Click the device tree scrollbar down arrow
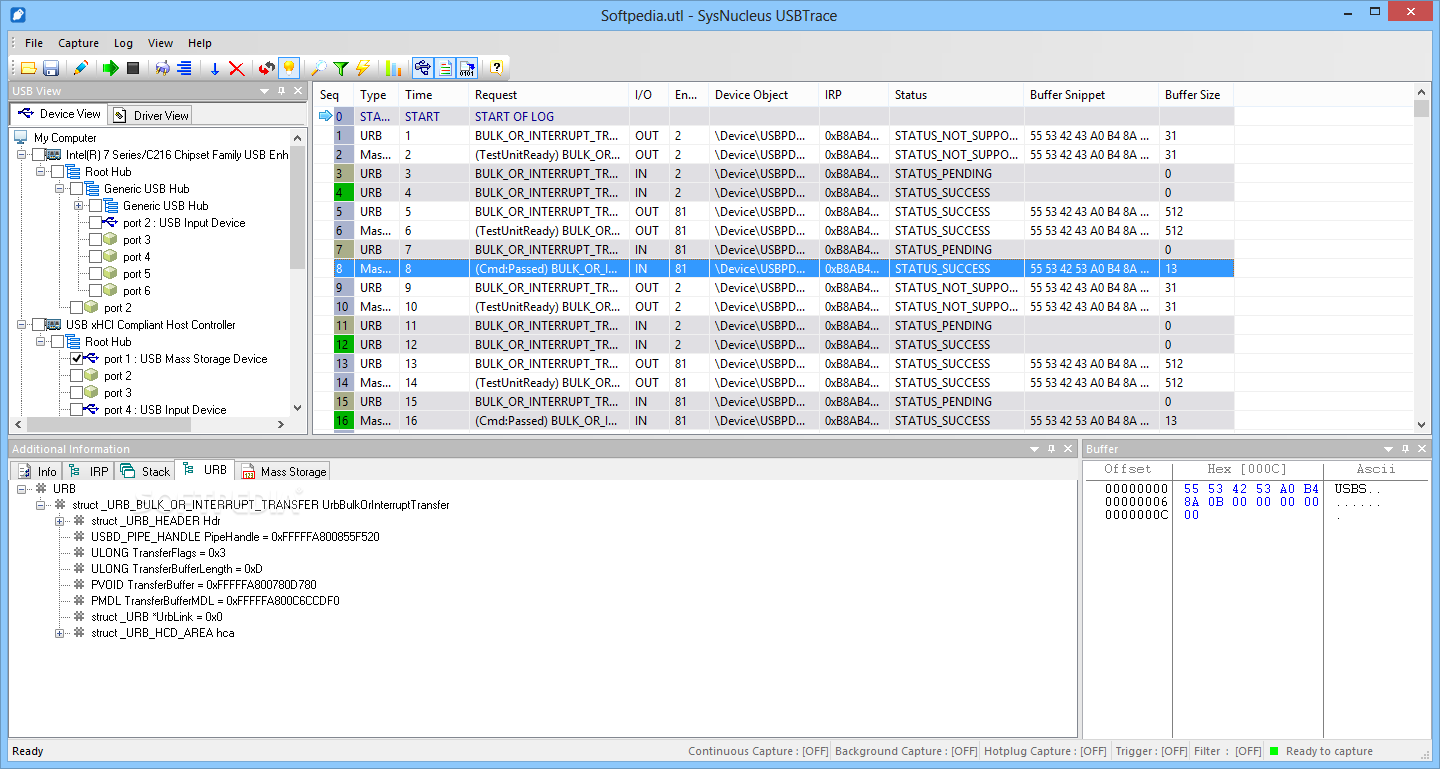The image size is (1440, 769). pos(297,408)
